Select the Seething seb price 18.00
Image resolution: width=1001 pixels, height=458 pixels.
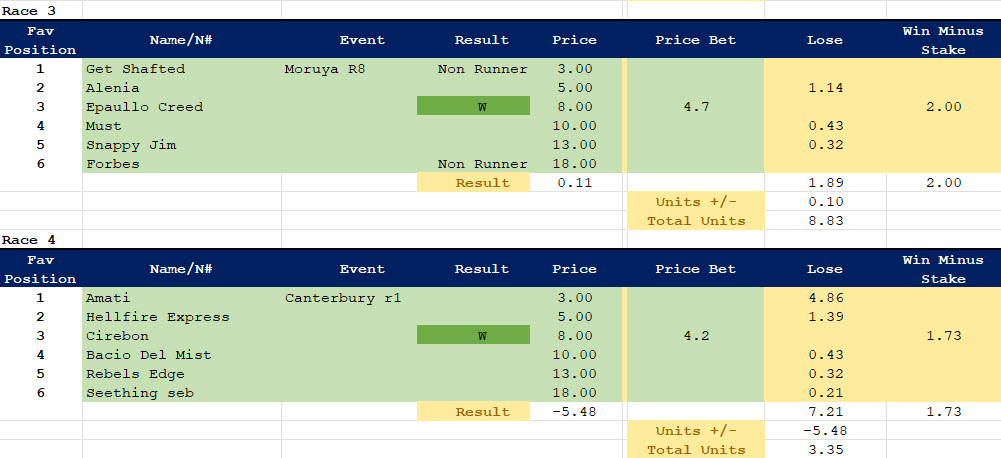[574, 393]
